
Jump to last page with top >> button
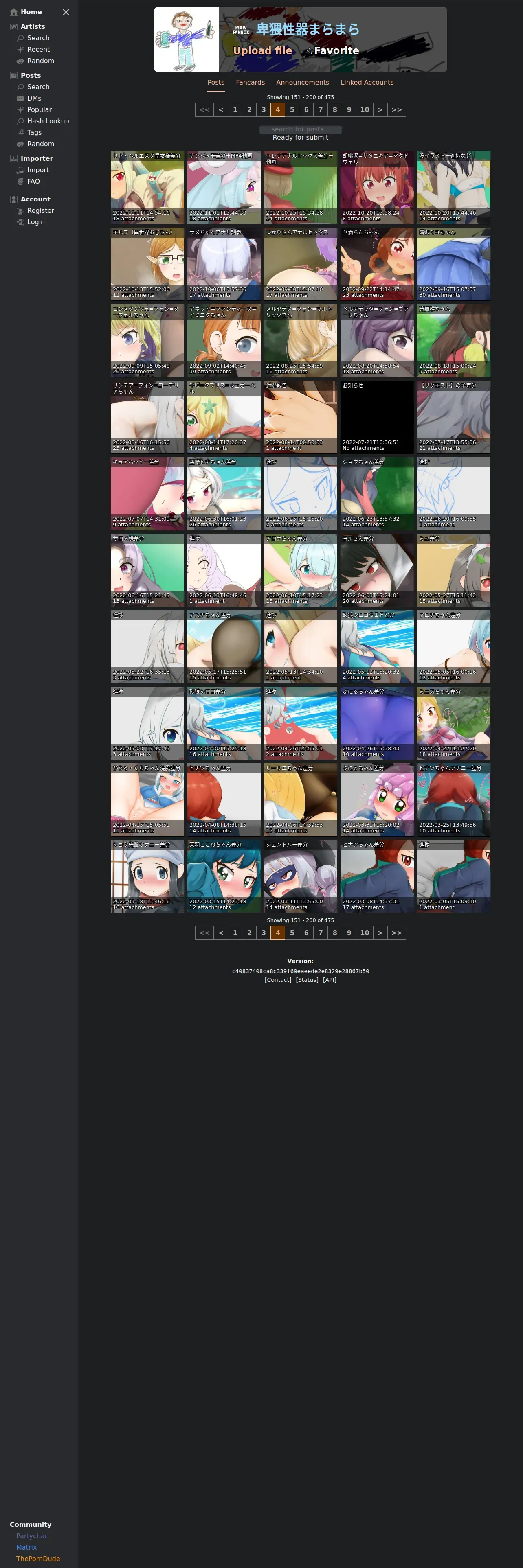tap(397, 110)
